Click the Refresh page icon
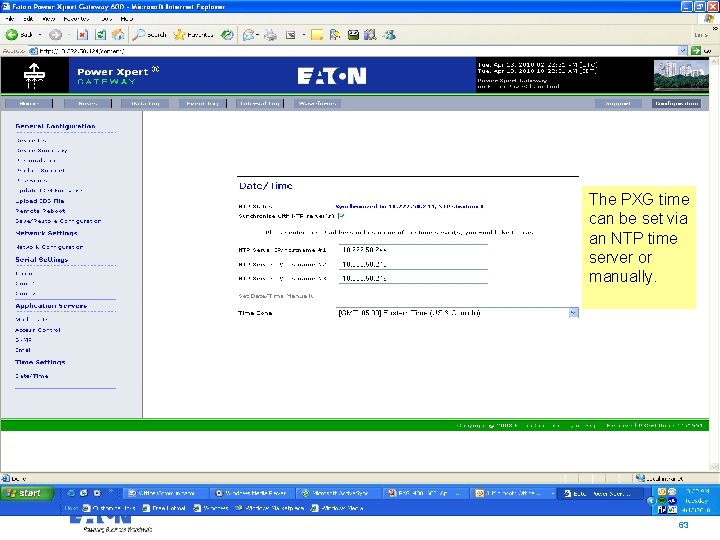720x540 pixels. tap(100, 34)
